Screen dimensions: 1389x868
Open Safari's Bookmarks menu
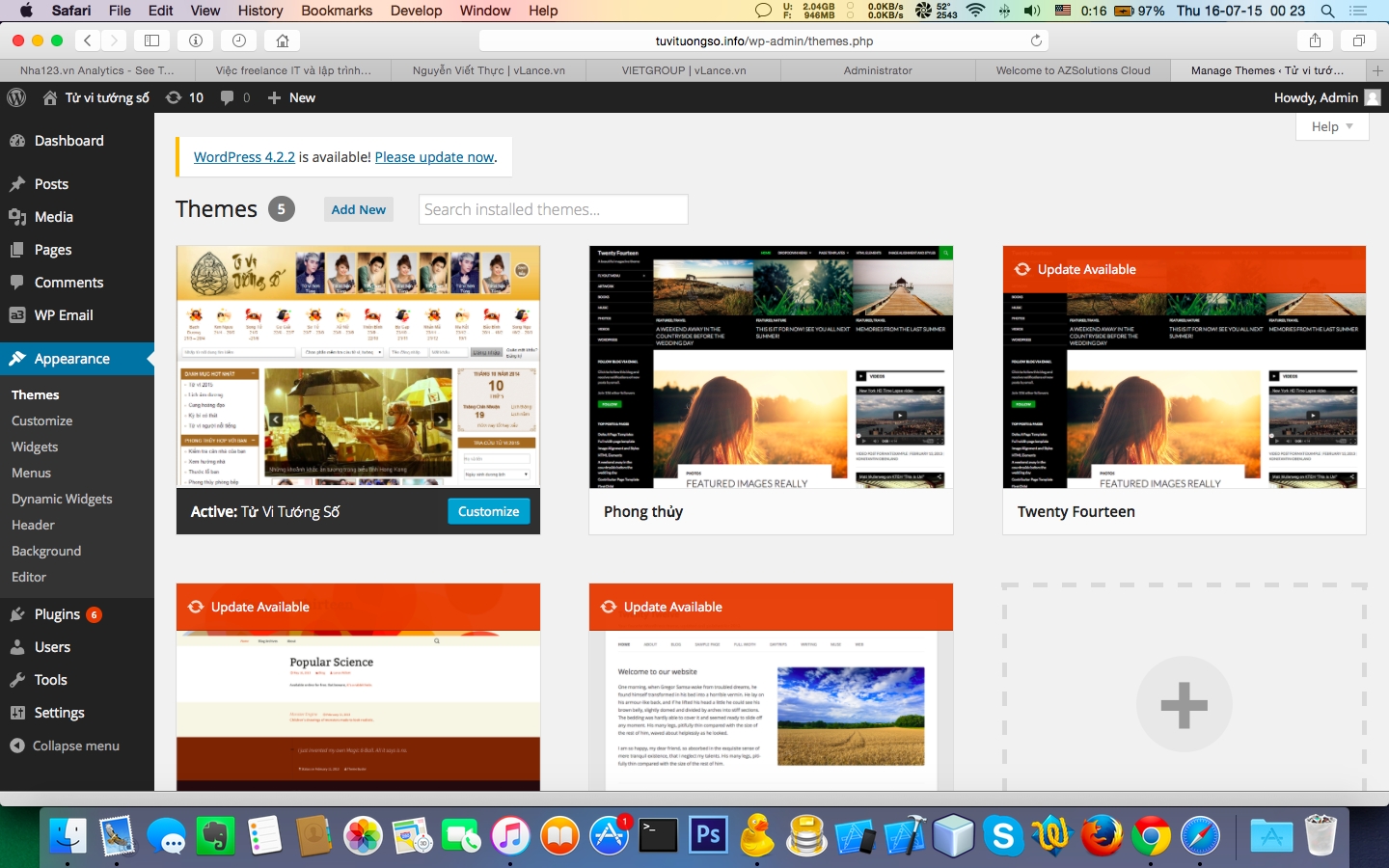coord(337,11)
